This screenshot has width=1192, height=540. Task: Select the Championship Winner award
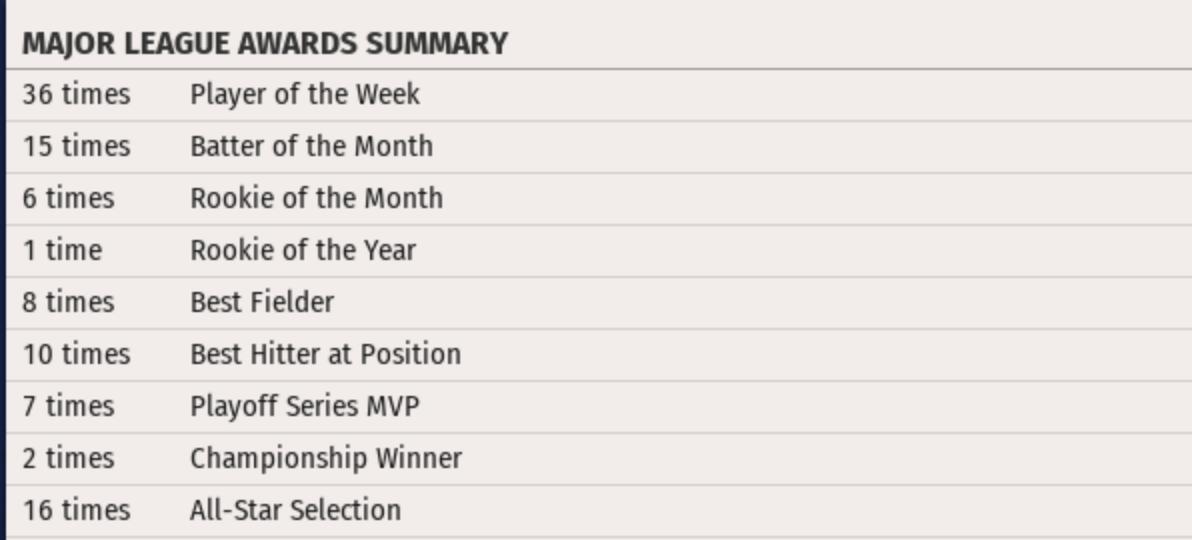(326, 458)
